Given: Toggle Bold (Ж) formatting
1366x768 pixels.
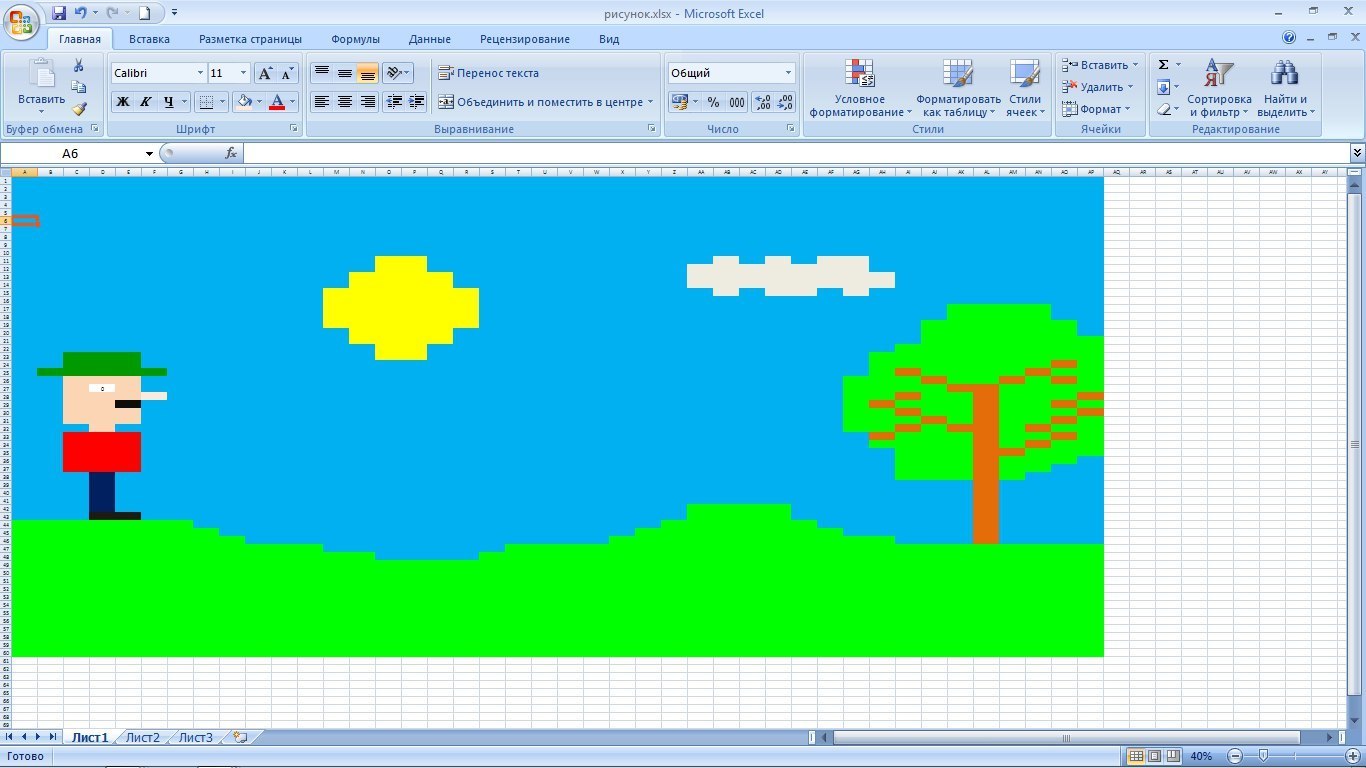Looking at the screenshot, I should 122,102.
